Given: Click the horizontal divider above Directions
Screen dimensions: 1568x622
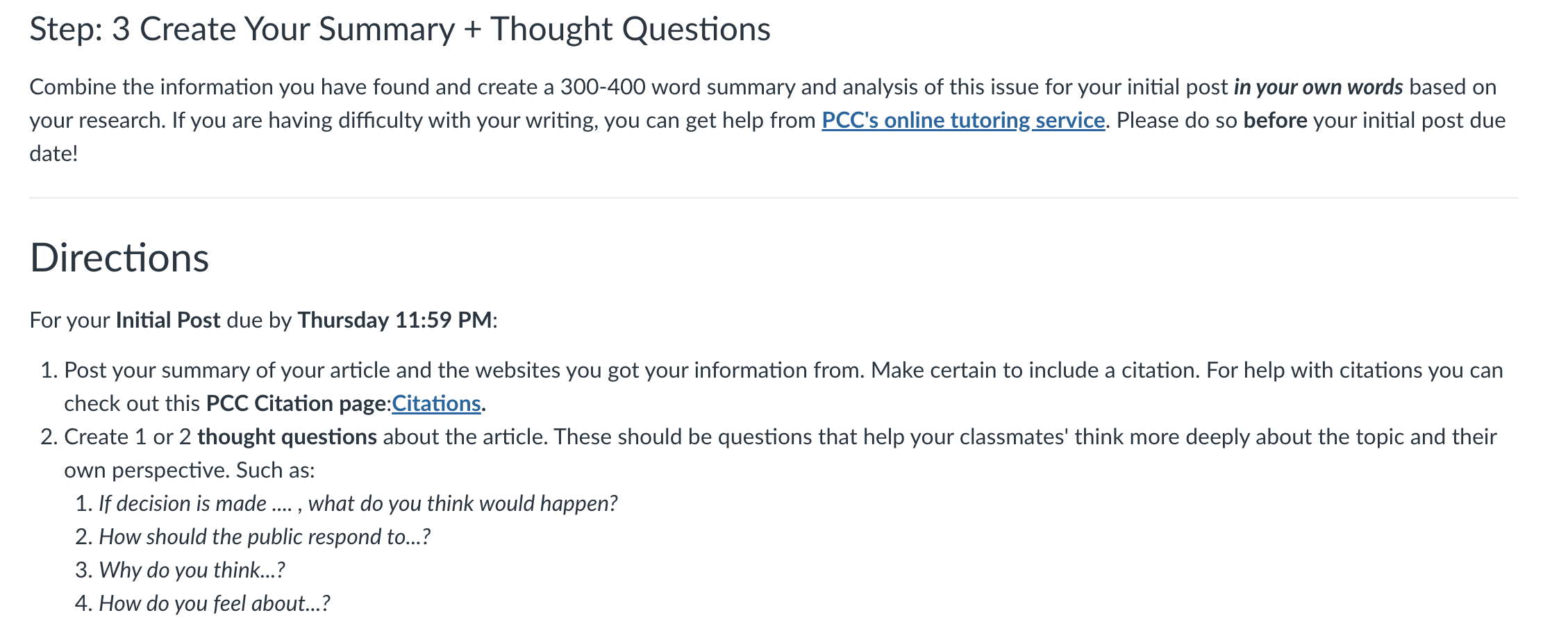Looking at the screenshot, I should [x=773, y=198].
